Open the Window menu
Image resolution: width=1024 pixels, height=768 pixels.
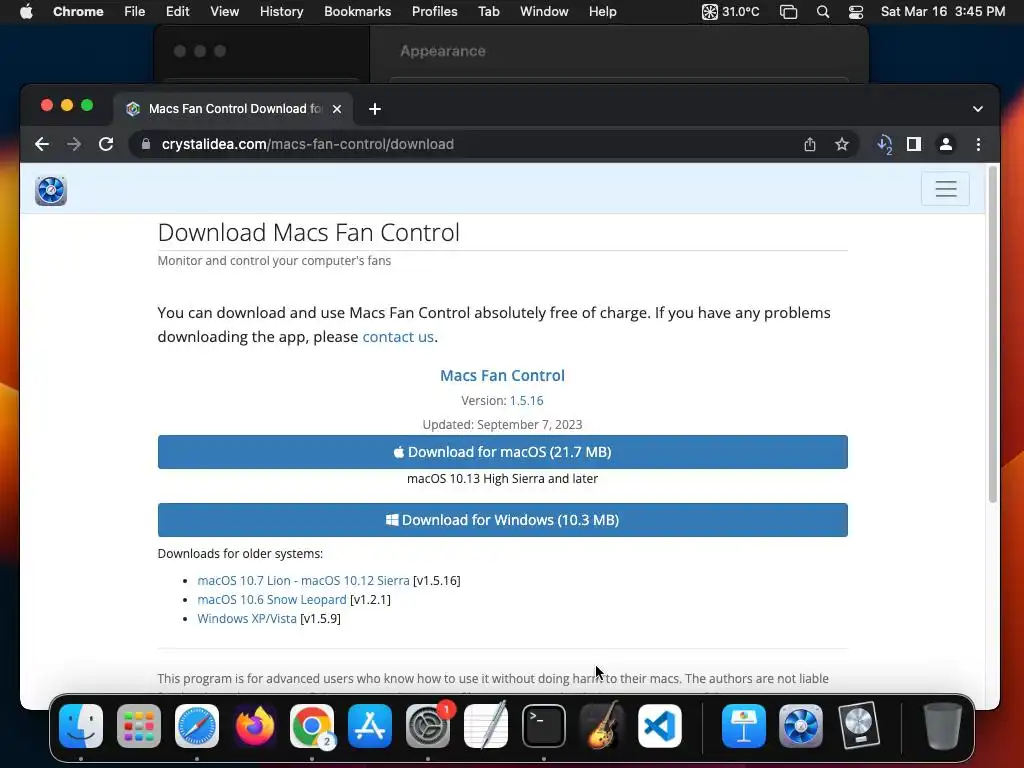pos(544,11)
